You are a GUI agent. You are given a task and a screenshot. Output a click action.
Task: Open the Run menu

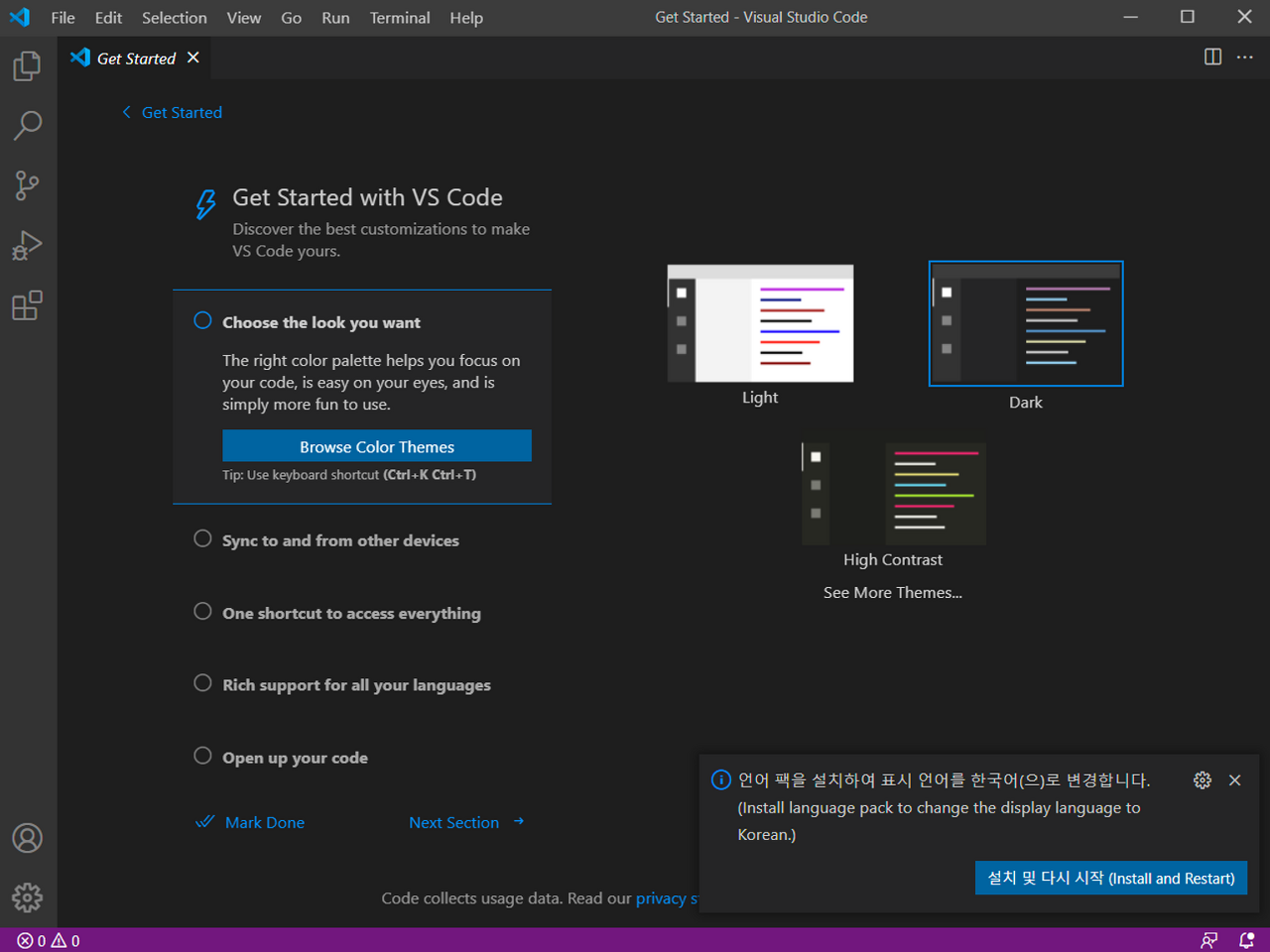click(x=335, y=18)
